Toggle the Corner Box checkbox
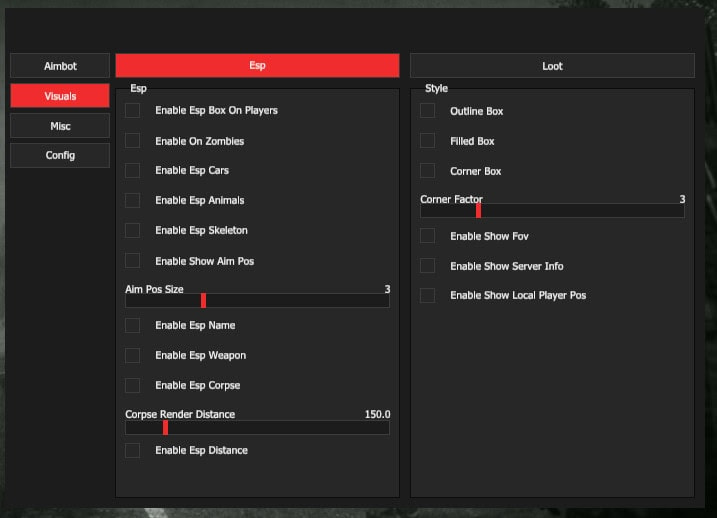Viewport: 717px width, 518px height. [428, 171]
